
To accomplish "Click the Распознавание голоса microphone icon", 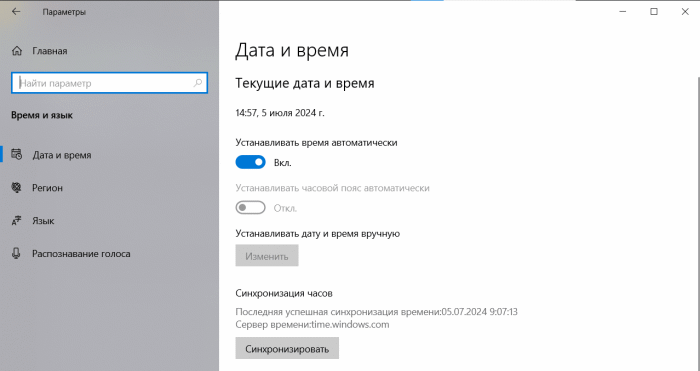I will [x=17, y=254].
